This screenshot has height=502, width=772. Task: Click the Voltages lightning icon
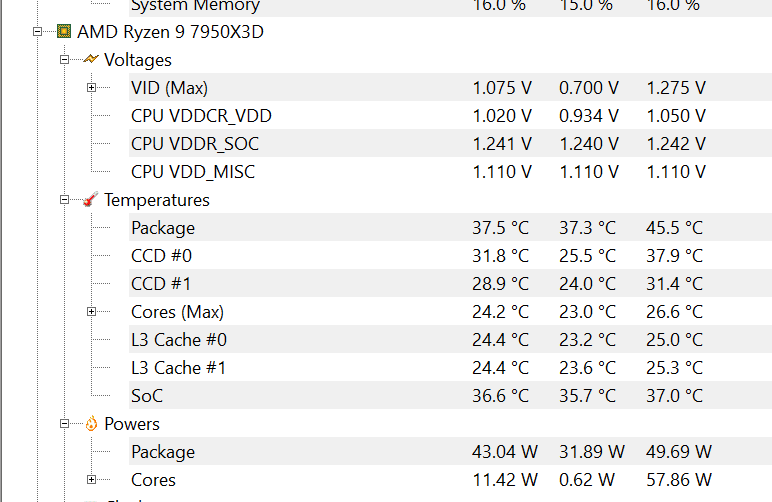click(x=91, y=60)
